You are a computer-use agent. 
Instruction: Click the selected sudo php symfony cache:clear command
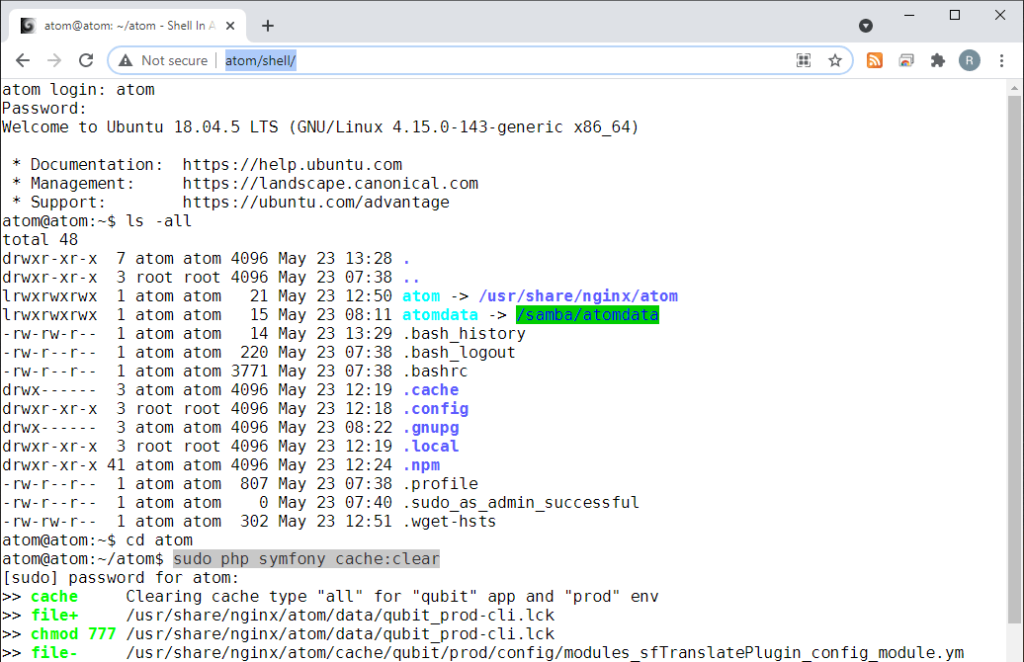click(x=306, y=560)
